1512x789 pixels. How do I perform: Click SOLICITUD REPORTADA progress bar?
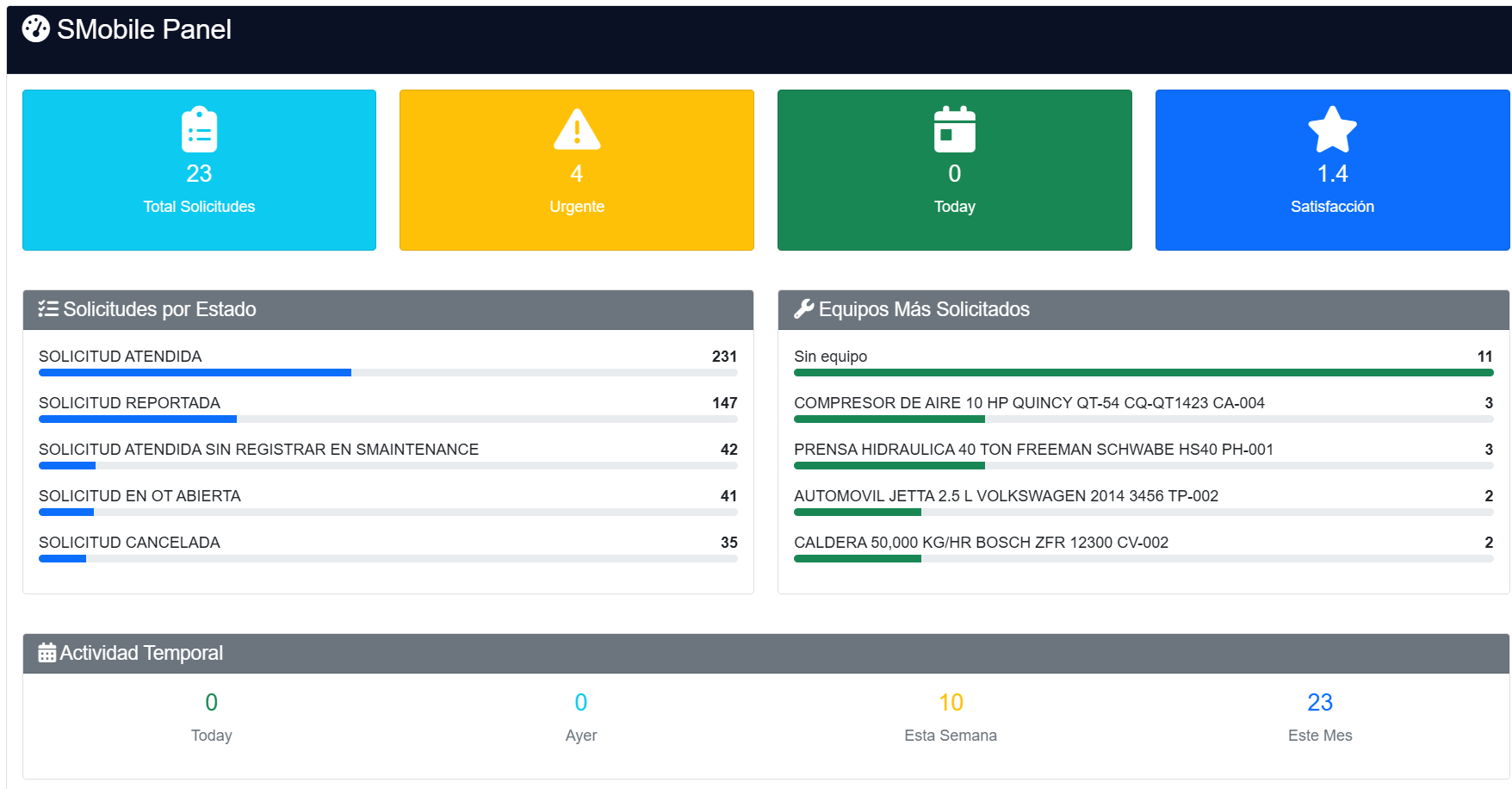pos(388,419)
